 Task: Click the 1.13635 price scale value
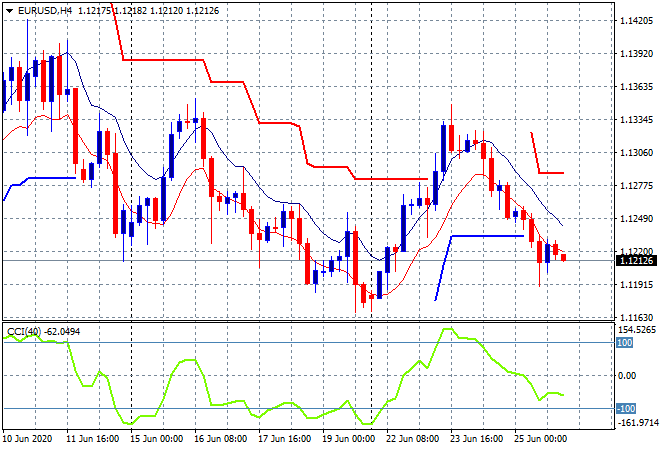(637, 87)
